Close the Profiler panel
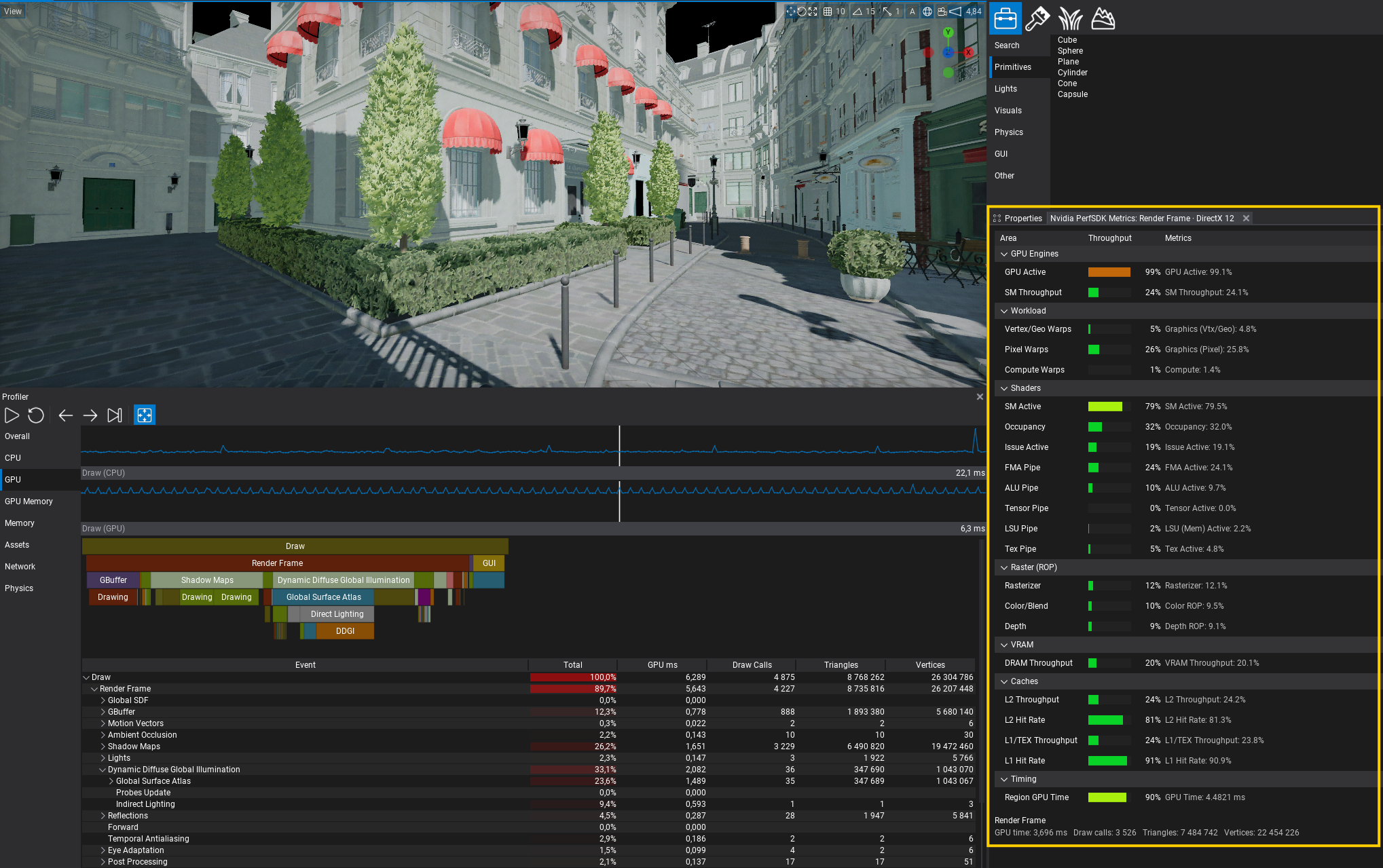 [x=980, y=397]
